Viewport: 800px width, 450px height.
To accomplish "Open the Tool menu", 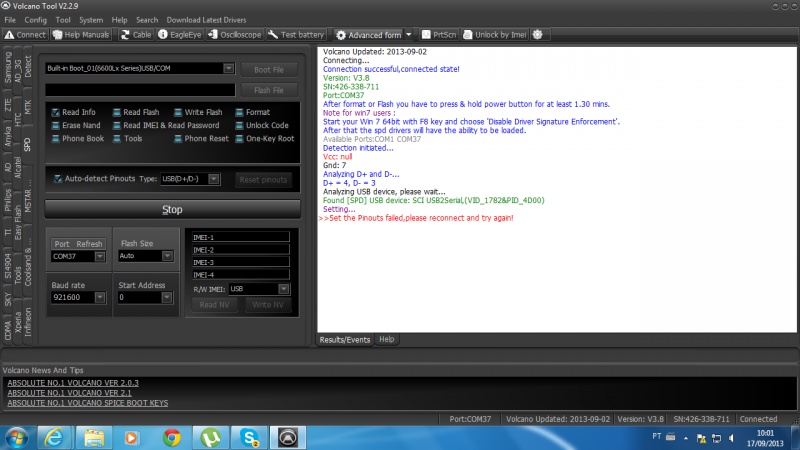I will pos(63,20).
